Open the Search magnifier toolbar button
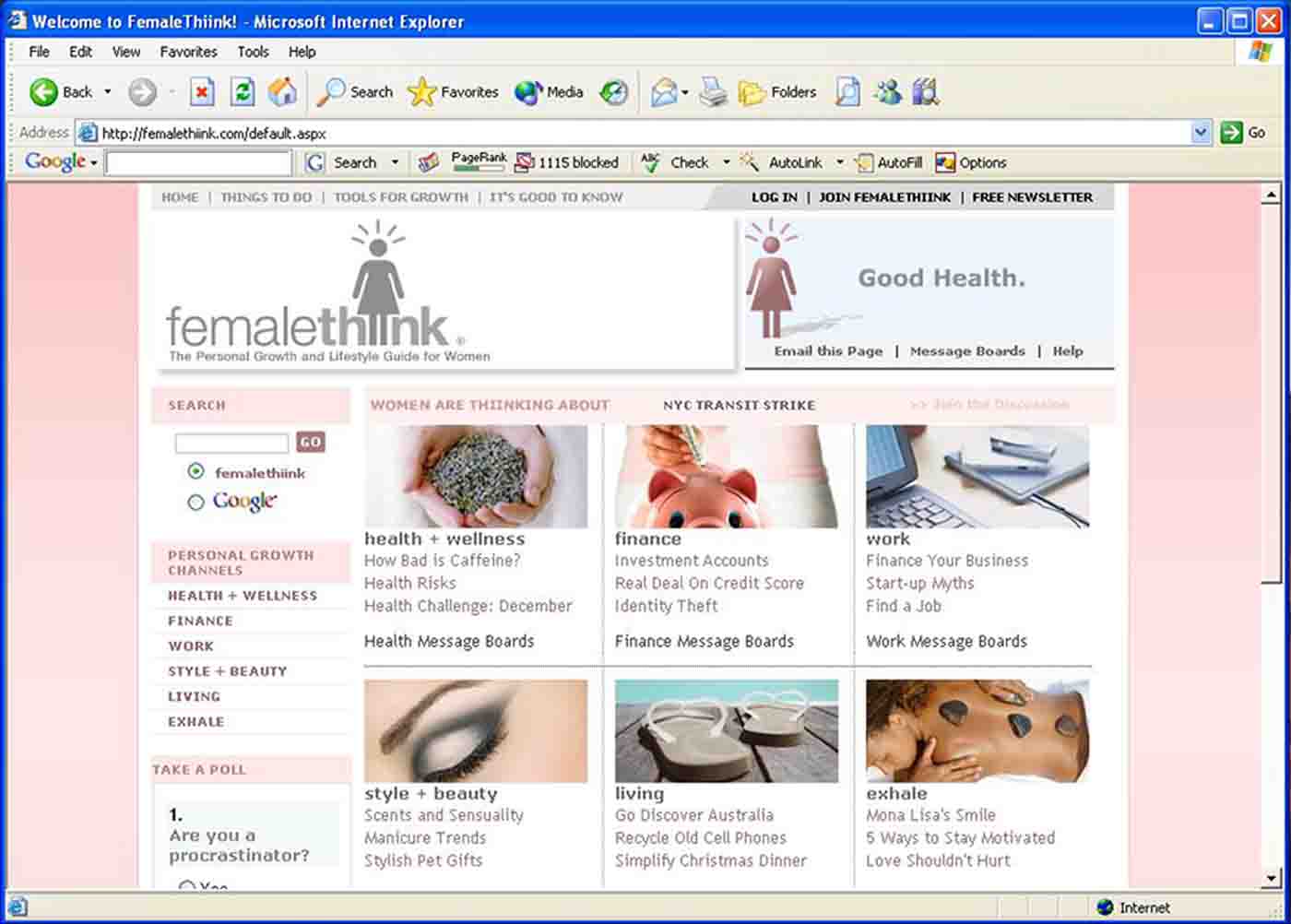The width and height of the screenshot is (1291, 924). [x=355, y=91]
